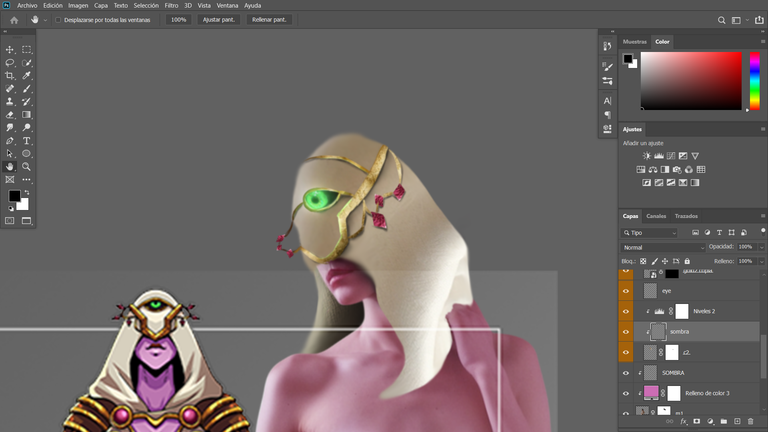Toggle visibility of z2. layer
768x432 pixels.
pos(626,352)
